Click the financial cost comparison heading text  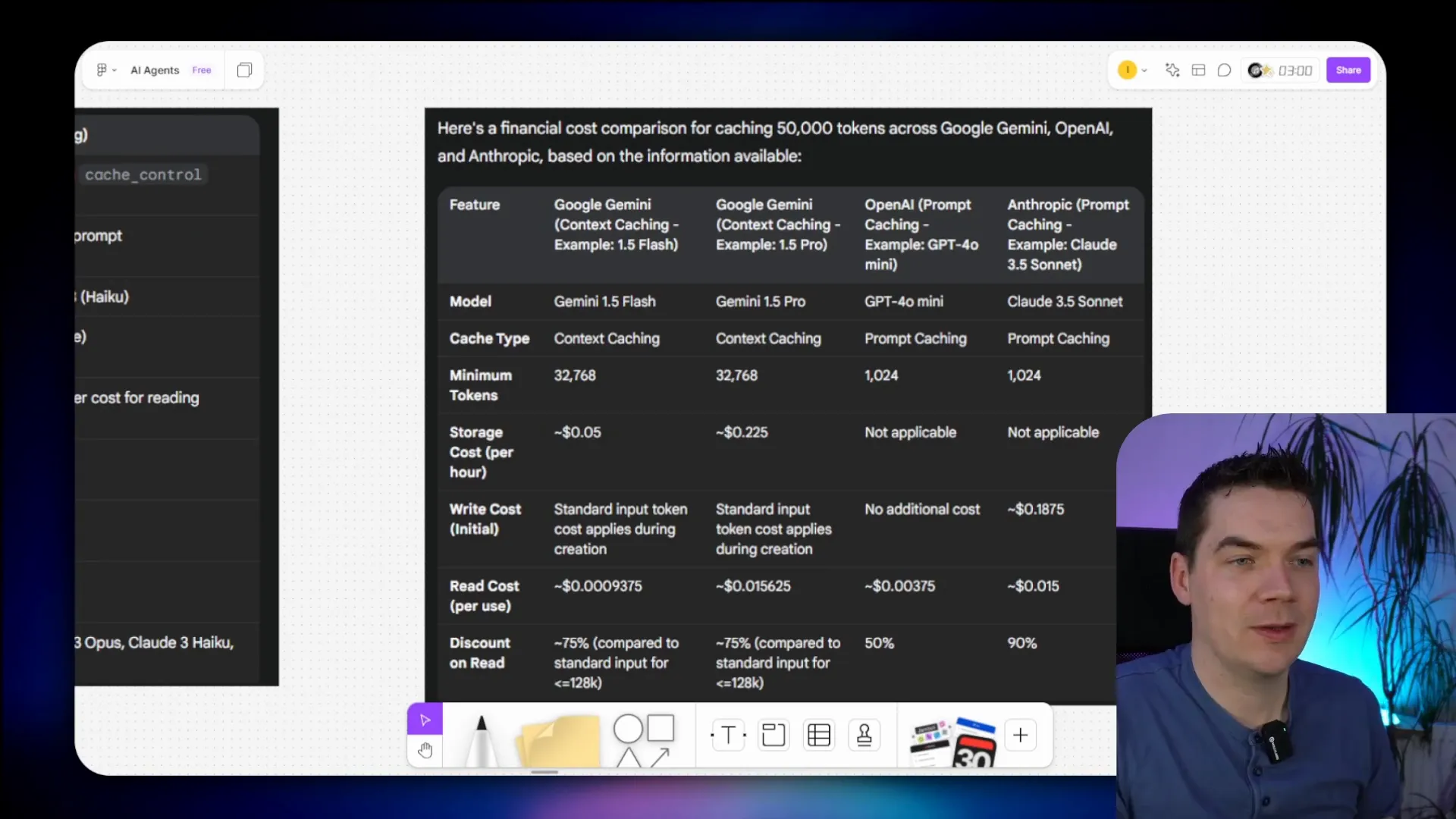[775, 142]
